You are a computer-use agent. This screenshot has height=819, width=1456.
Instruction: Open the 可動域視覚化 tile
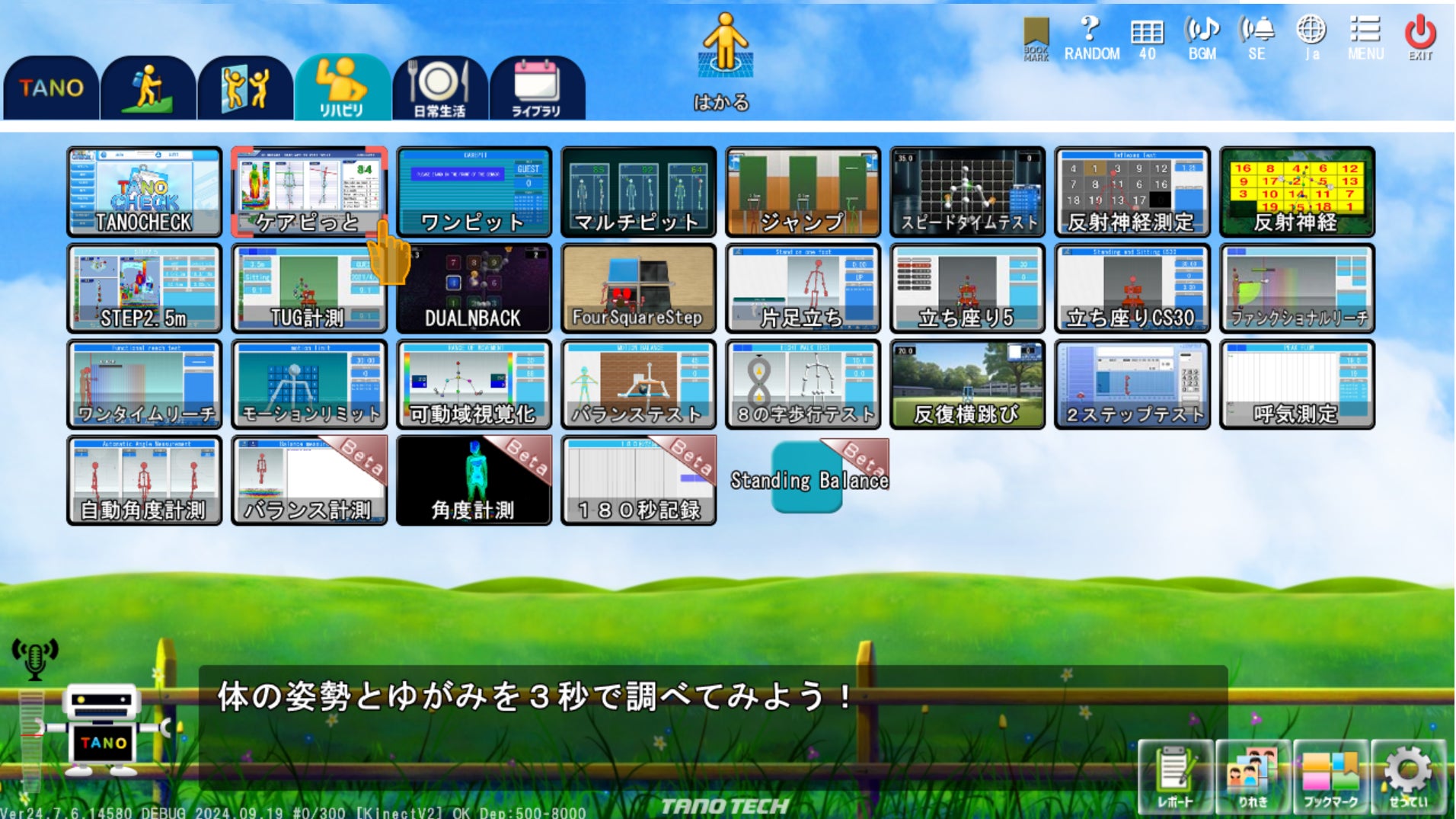474,384
